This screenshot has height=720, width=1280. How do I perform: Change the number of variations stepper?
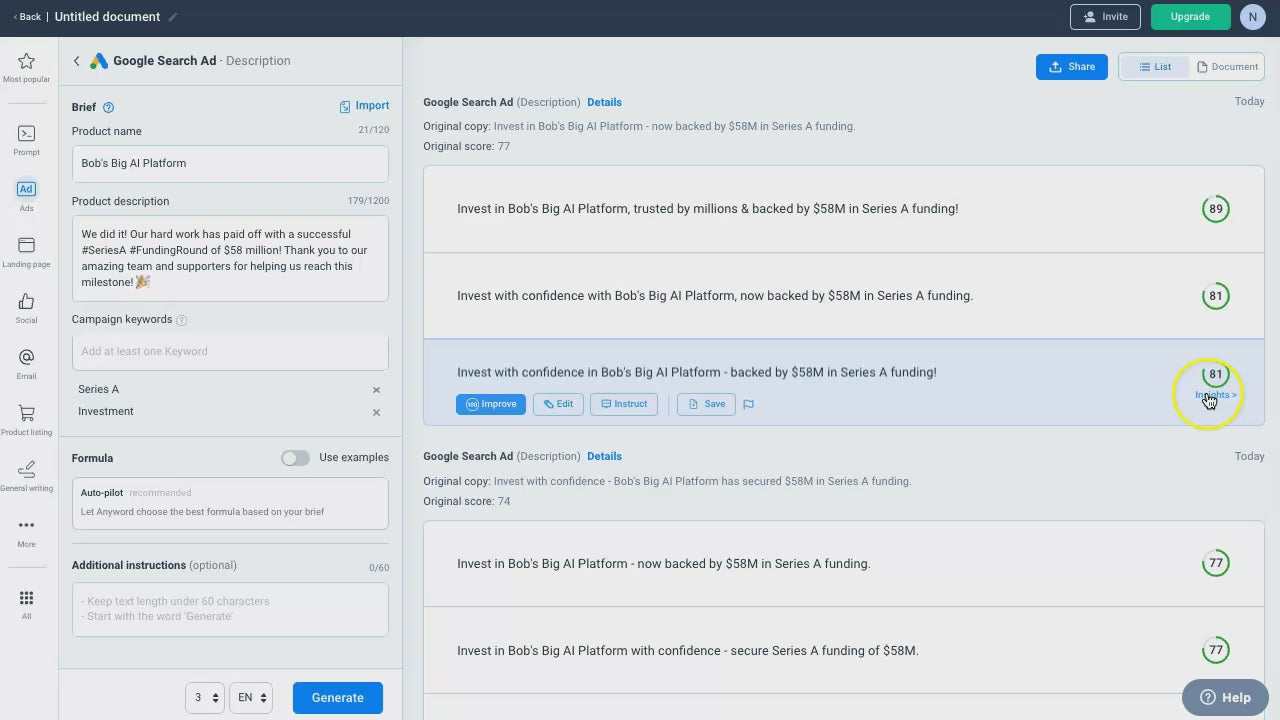click(x=205, y=698)
